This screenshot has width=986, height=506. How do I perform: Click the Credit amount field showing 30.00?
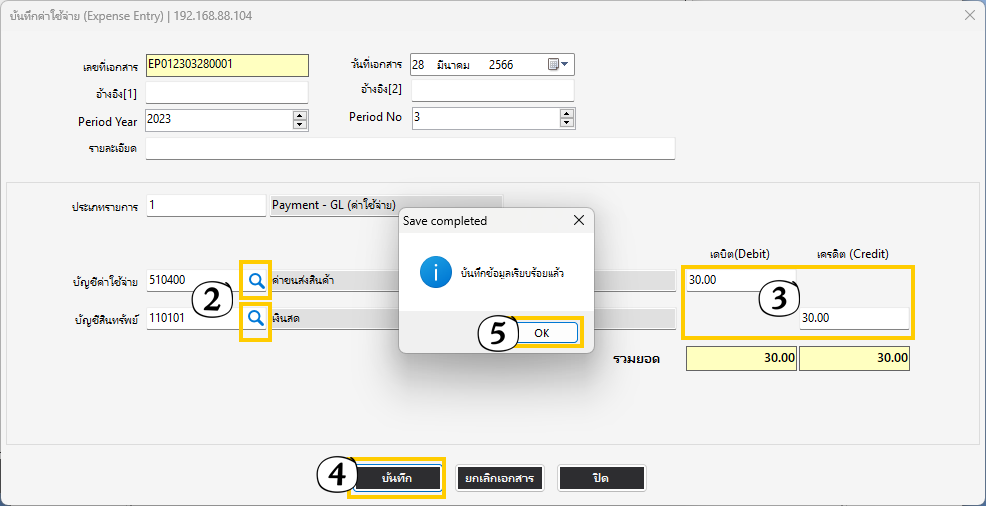click(853, 318)
